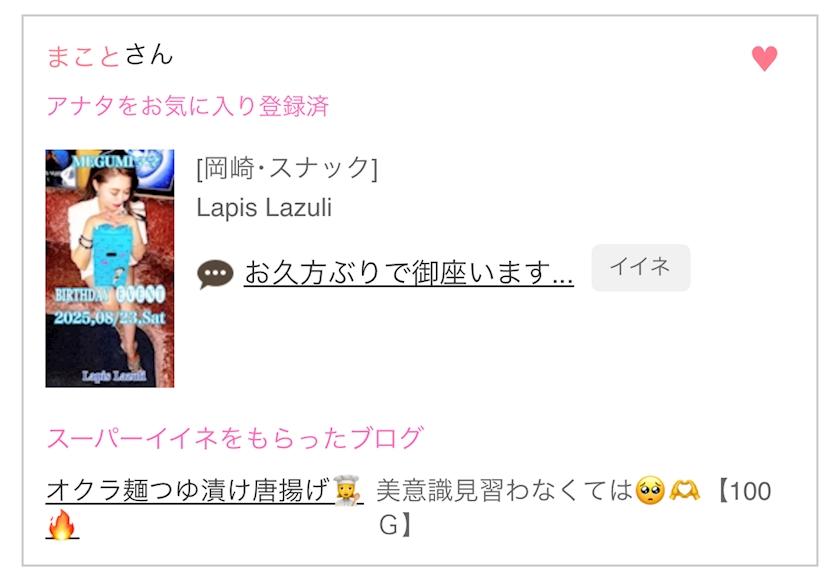The image size is (840, 576).
Task: Open まこと's profile name link
Action: pyautogui.click(x=83, y=56)
